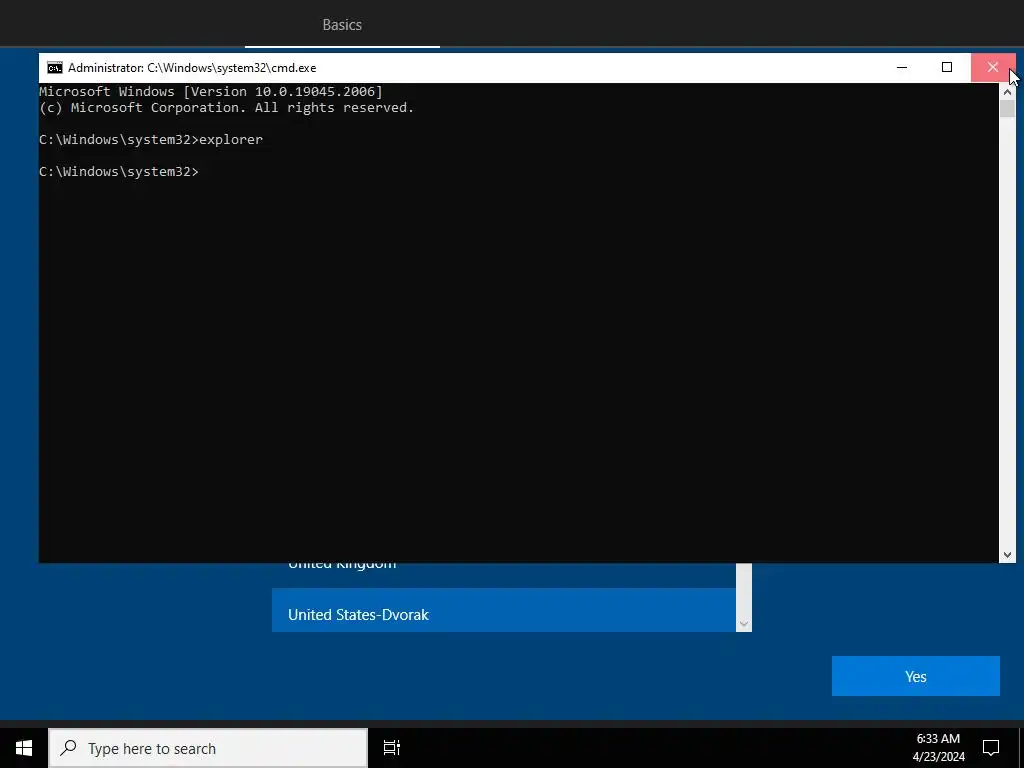Click the cmd.exe icon in title bar
This screenshot has height=768, width=1024.
pos(55,68)
